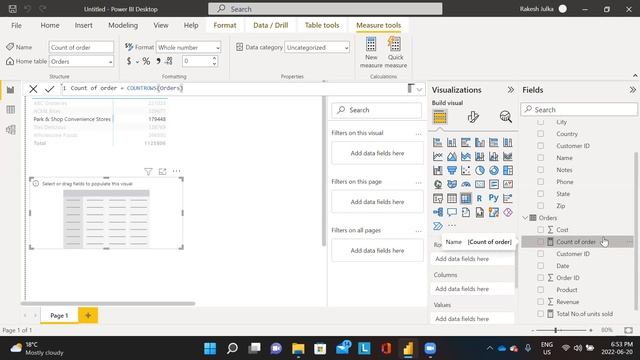Select the Area chart visual
640x360 pixels.
pos(452,156)
